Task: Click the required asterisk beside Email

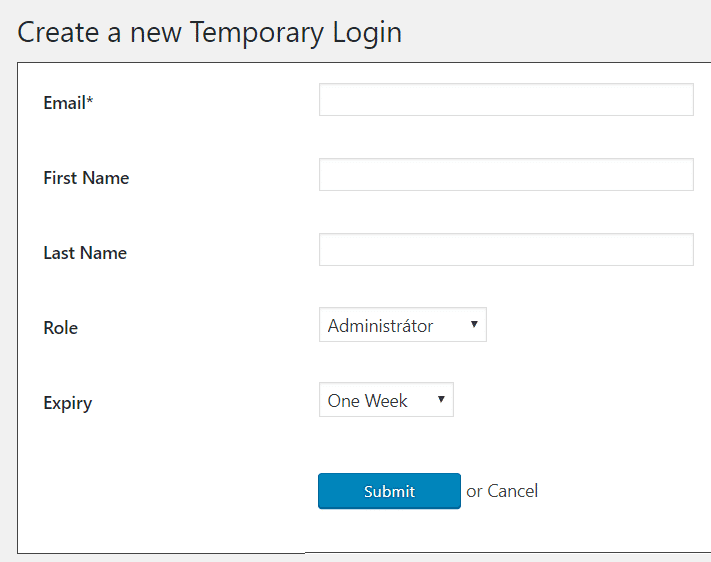Action: pyautogui.click(x=90, y=101)
